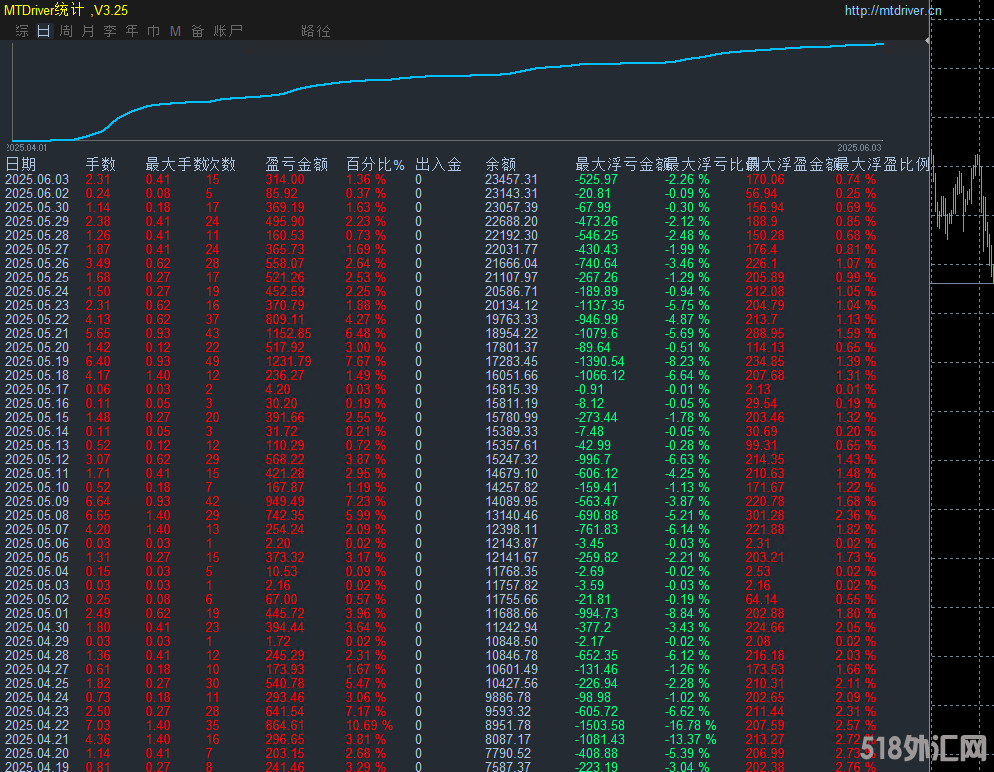The image size is (994, 772).
Task: Click the 最大手数 column header
Action: 176,165
